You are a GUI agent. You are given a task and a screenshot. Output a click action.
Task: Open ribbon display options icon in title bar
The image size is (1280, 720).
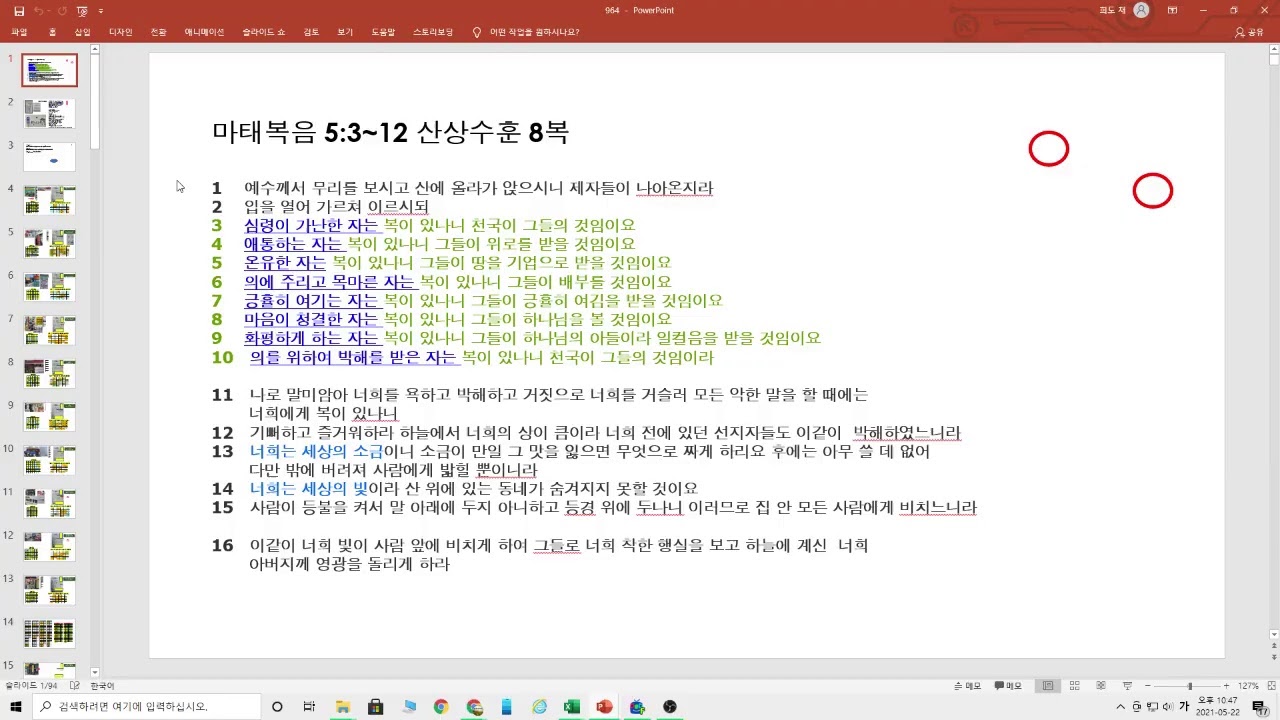[x=1172, y=10]
